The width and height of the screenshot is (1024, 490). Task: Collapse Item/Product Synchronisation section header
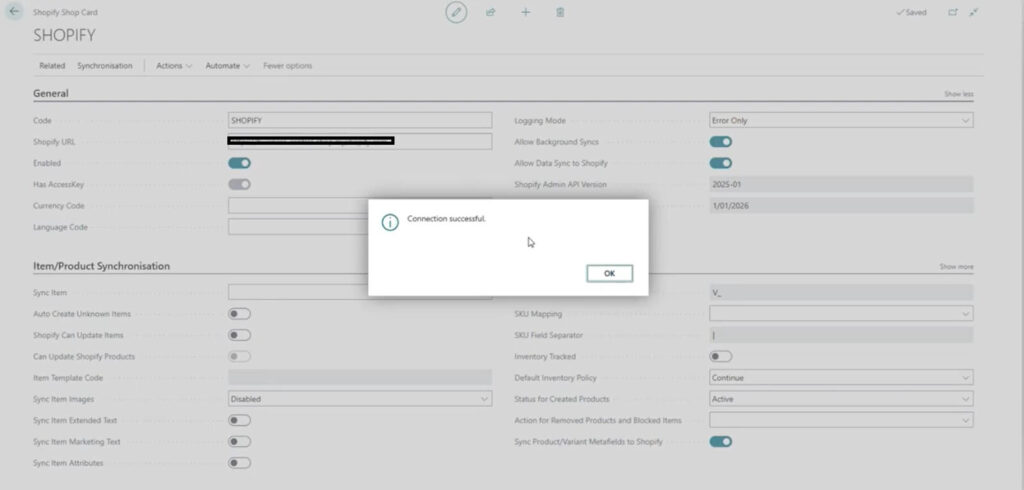click(101, 266)
